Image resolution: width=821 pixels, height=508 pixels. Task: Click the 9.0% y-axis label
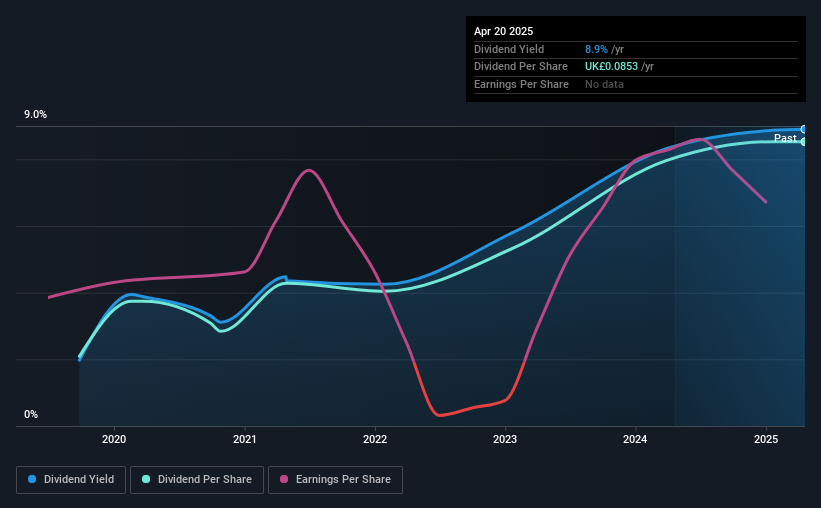coord(36,115)
